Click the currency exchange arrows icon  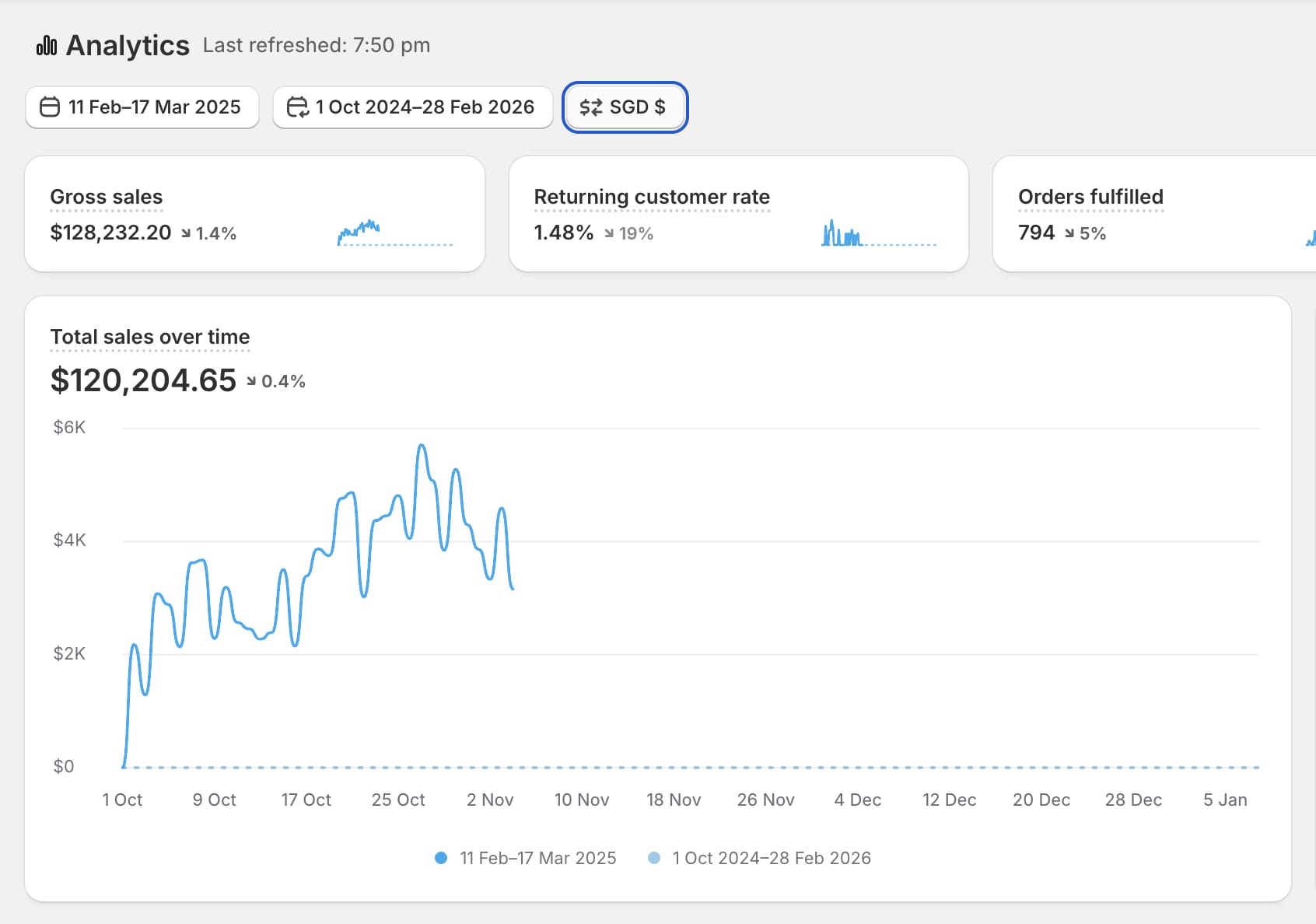590,107
